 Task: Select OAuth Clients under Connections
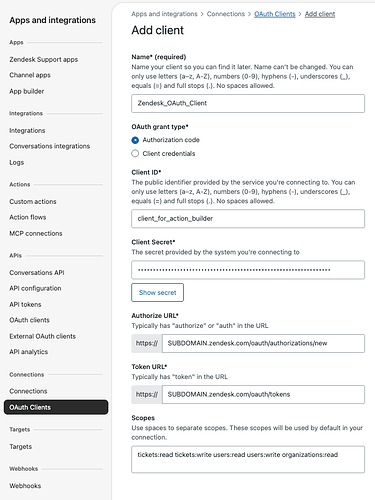click(x=56, y=407)
